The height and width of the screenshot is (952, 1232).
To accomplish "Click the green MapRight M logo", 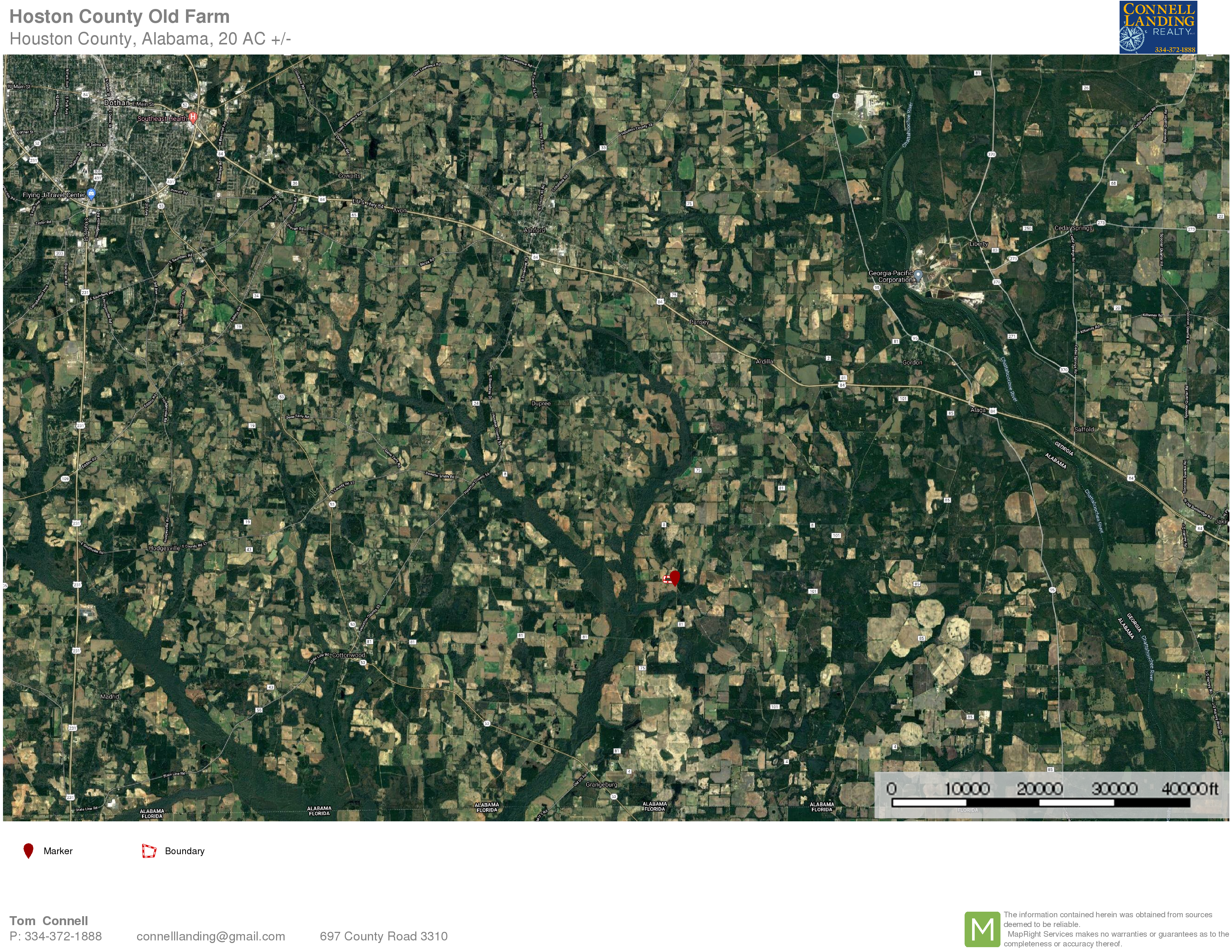I will pos(982,929).
